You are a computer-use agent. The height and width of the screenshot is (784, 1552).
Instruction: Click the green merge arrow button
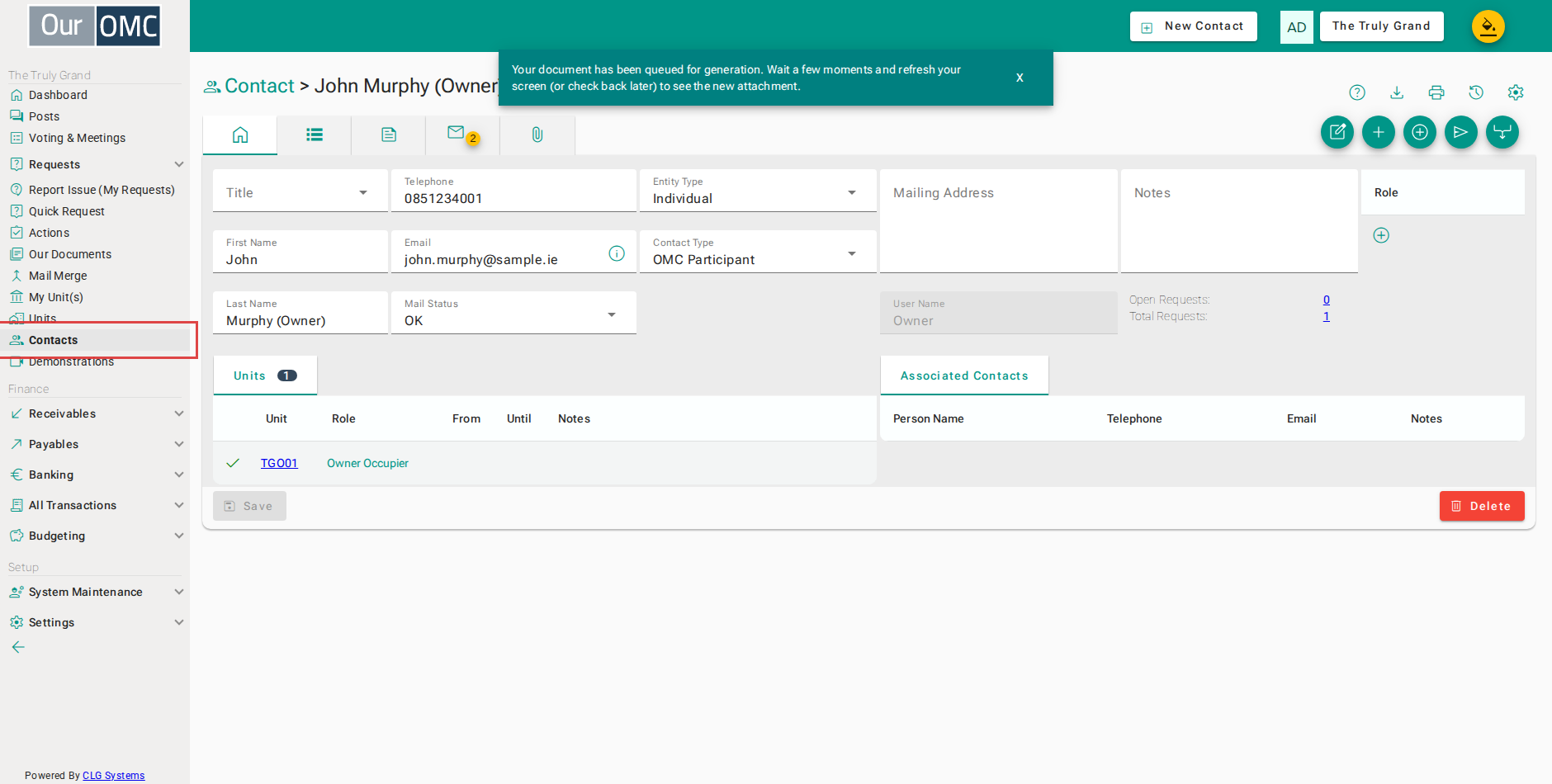[x=1502, y=132]
